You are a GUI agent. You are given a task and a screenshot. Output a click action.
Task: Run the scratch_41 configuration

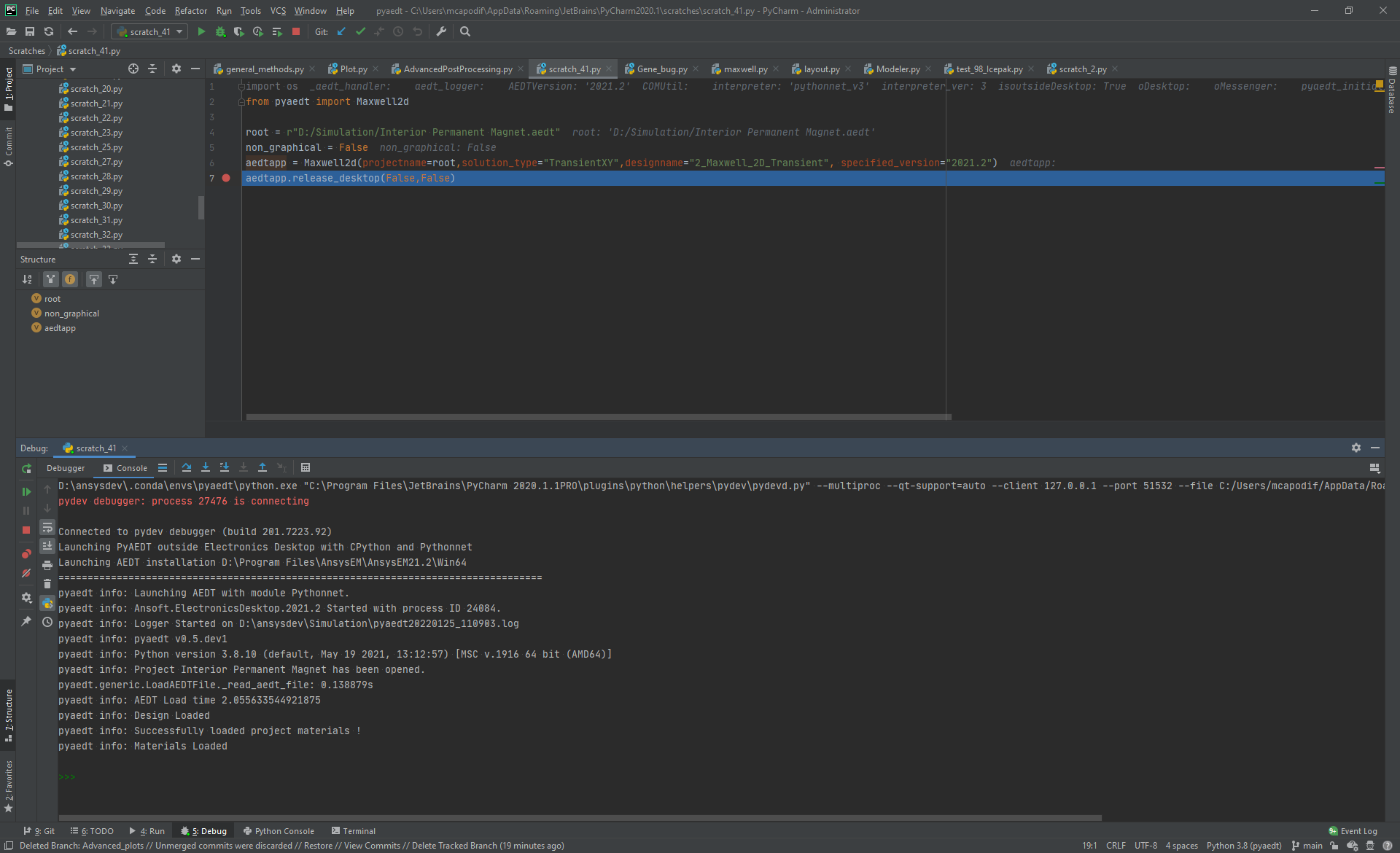(x=201, y=31)
